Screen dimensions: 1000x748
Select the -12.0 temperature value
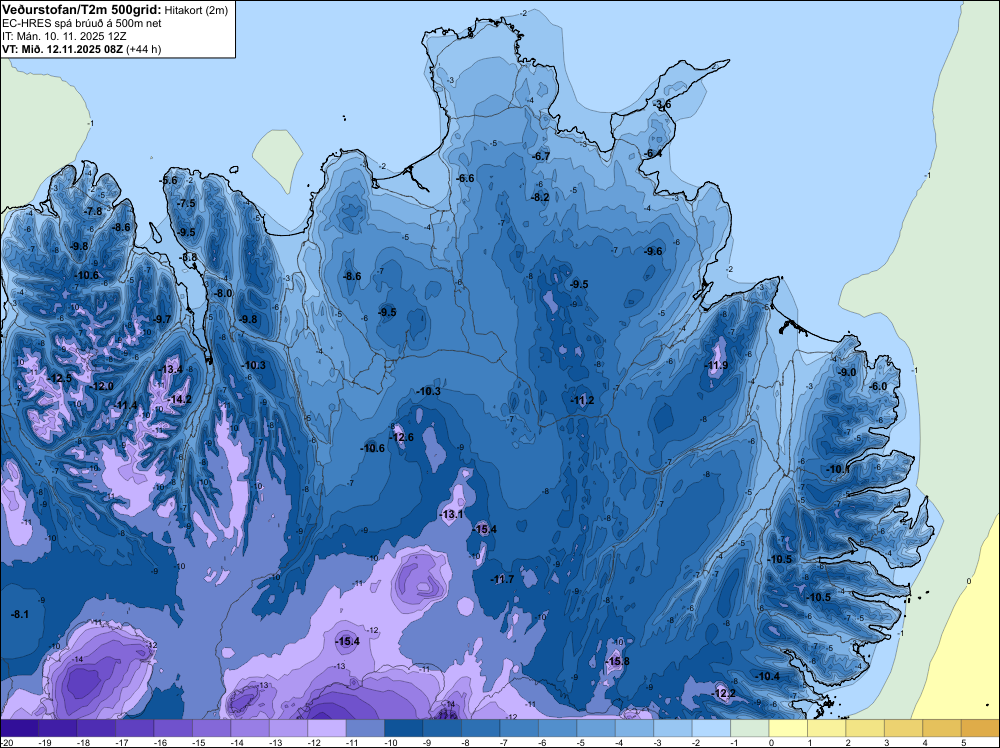(x=102, y=386)
